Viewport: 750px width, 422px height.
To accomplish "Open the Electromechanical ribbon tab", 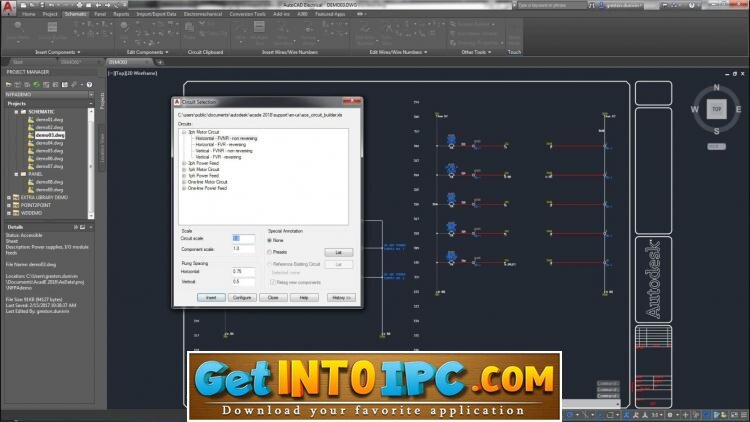I will (203, 14).
